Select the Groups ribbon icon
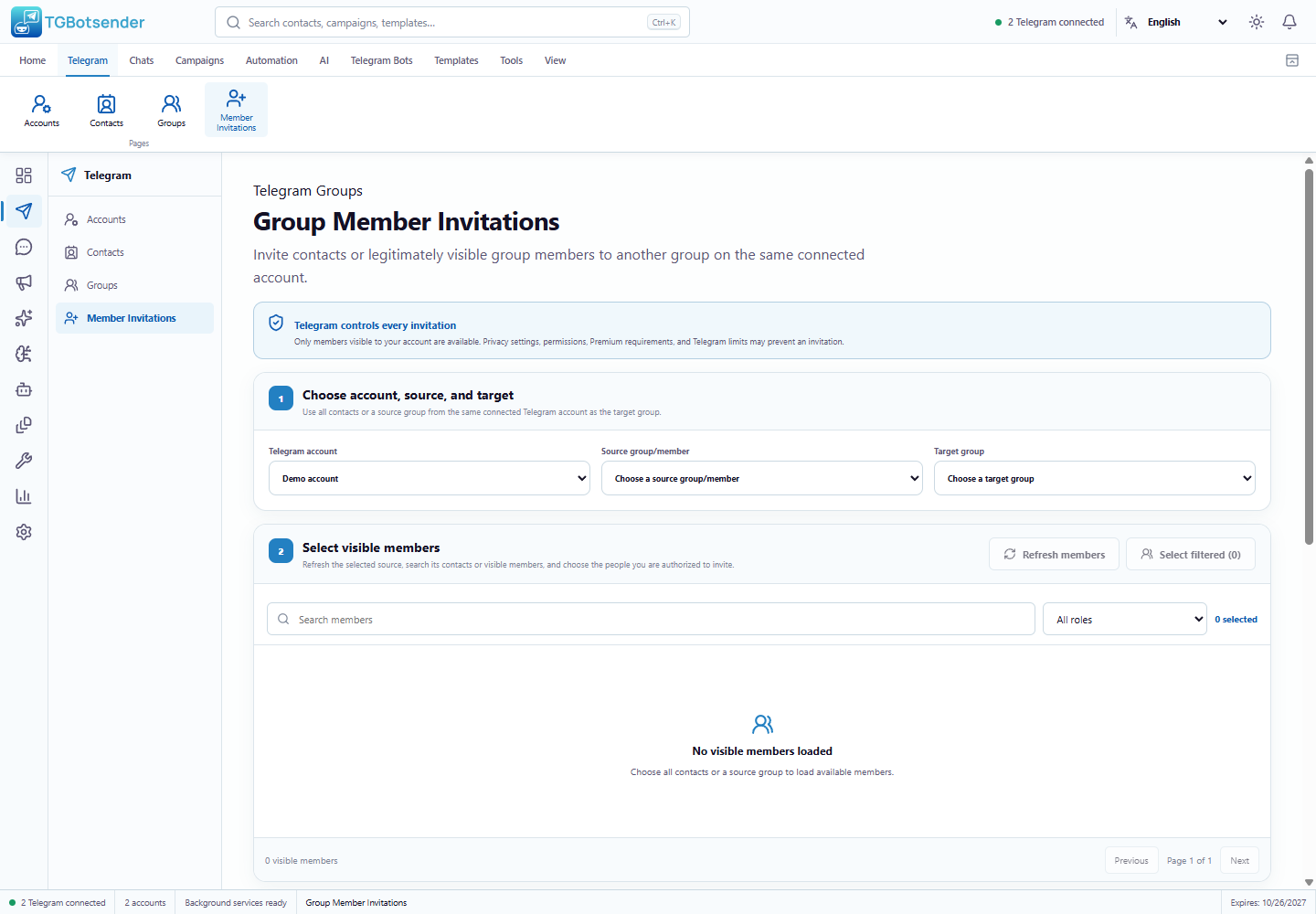 pos(172,110)
